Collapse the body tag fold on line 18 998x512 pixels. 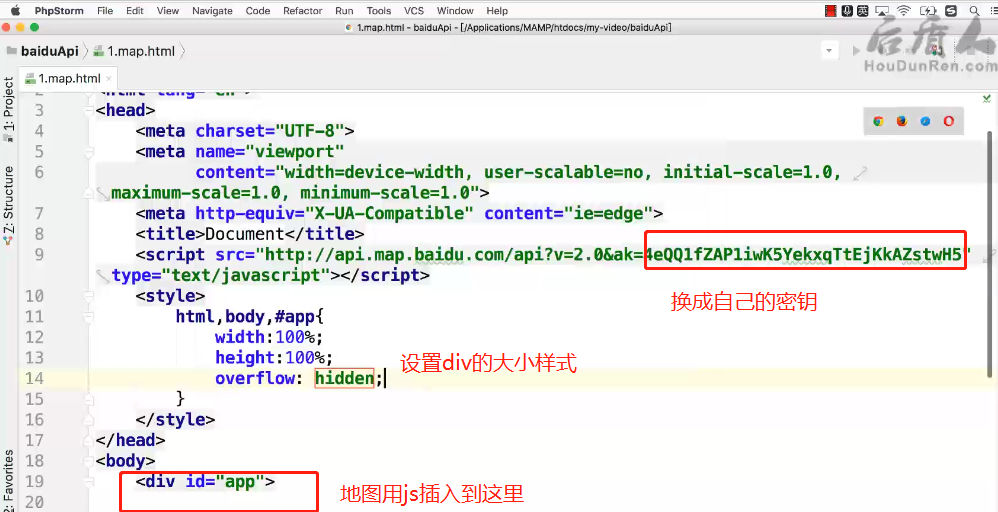click(x=89, y=460)
